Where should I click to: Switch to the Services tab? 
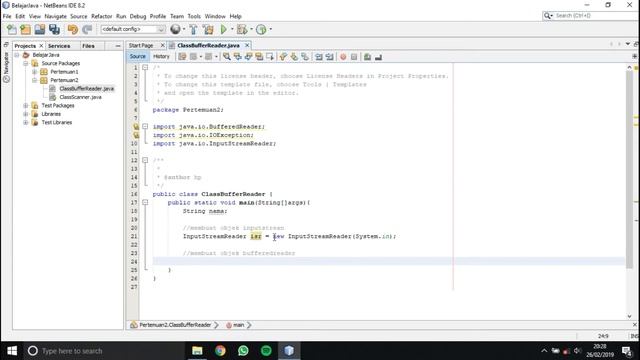(x=59, y=46)
